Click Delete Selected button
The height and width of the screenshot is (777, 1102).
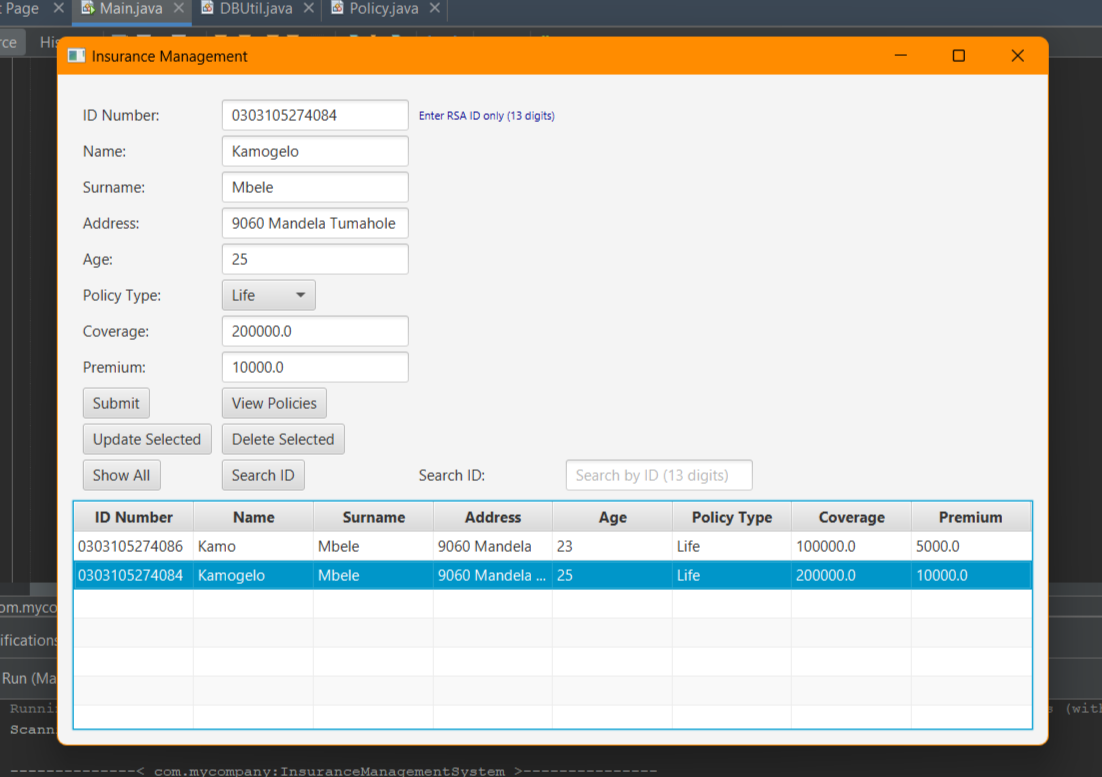283,439
